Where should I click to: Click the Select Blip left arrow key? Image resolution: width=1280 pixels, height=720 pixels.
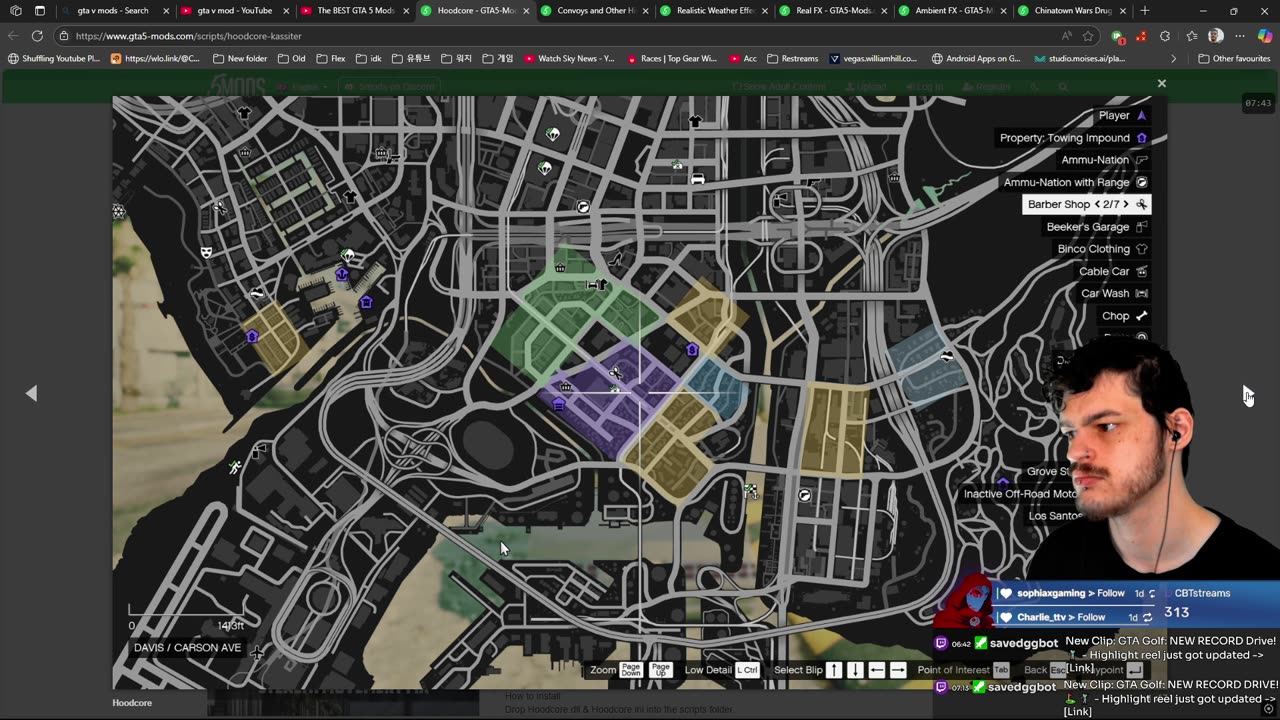[876, 670]
